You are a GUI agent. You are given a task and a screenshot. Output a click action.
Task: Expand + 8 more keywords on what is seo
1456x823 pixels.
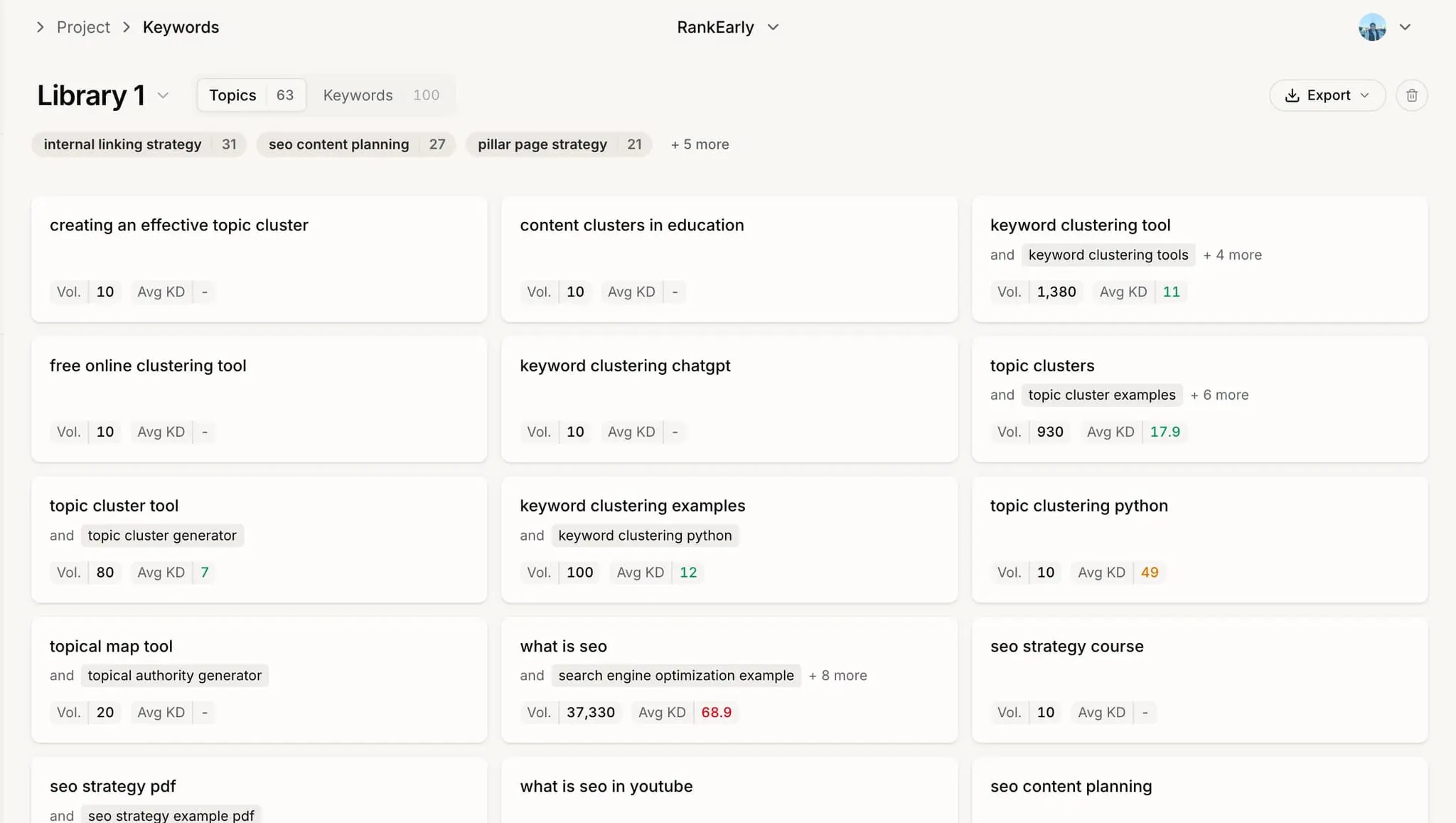click(837, 676)
